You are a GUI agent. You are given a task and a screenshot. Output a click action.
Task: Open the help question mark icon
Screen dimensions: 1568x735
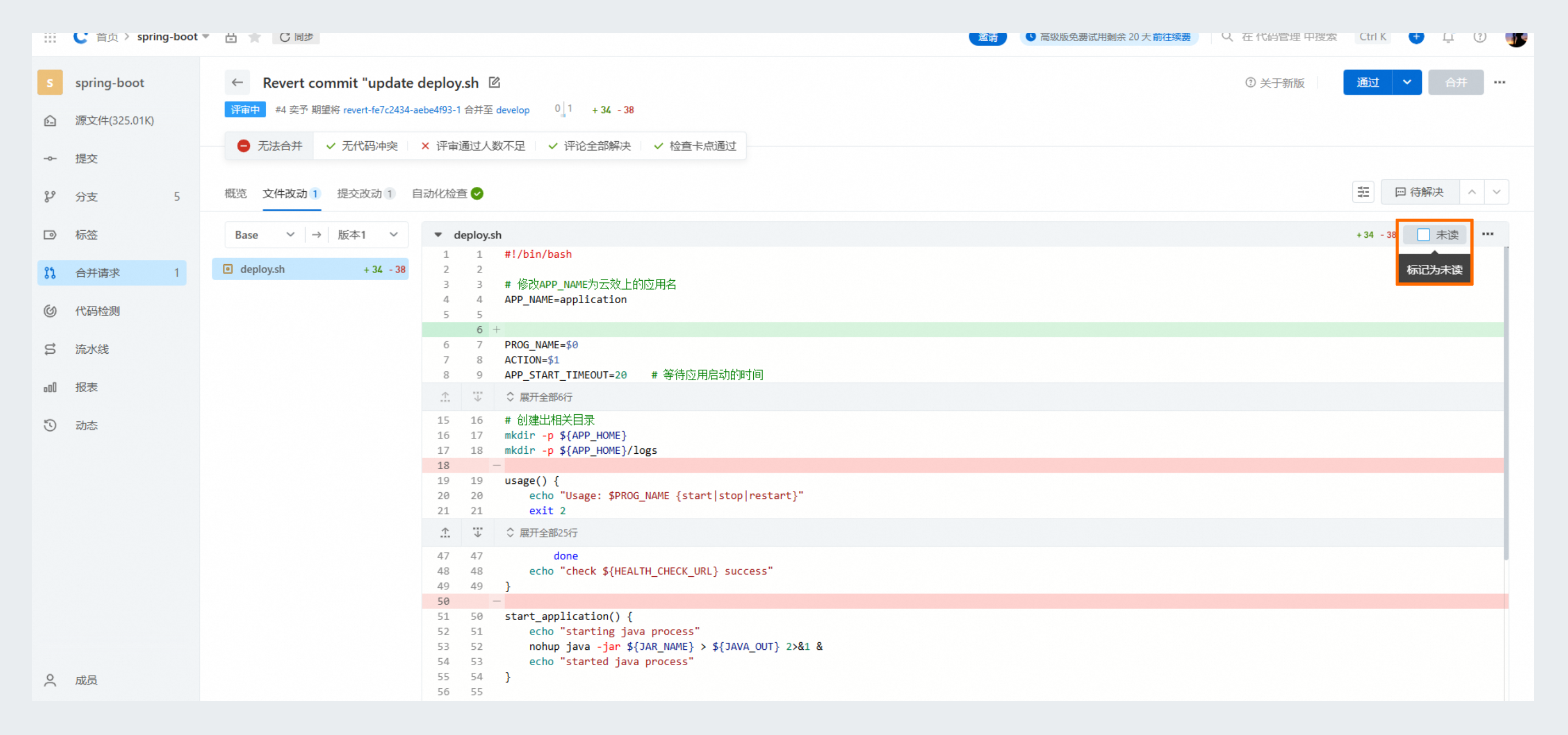point(1480,37)
